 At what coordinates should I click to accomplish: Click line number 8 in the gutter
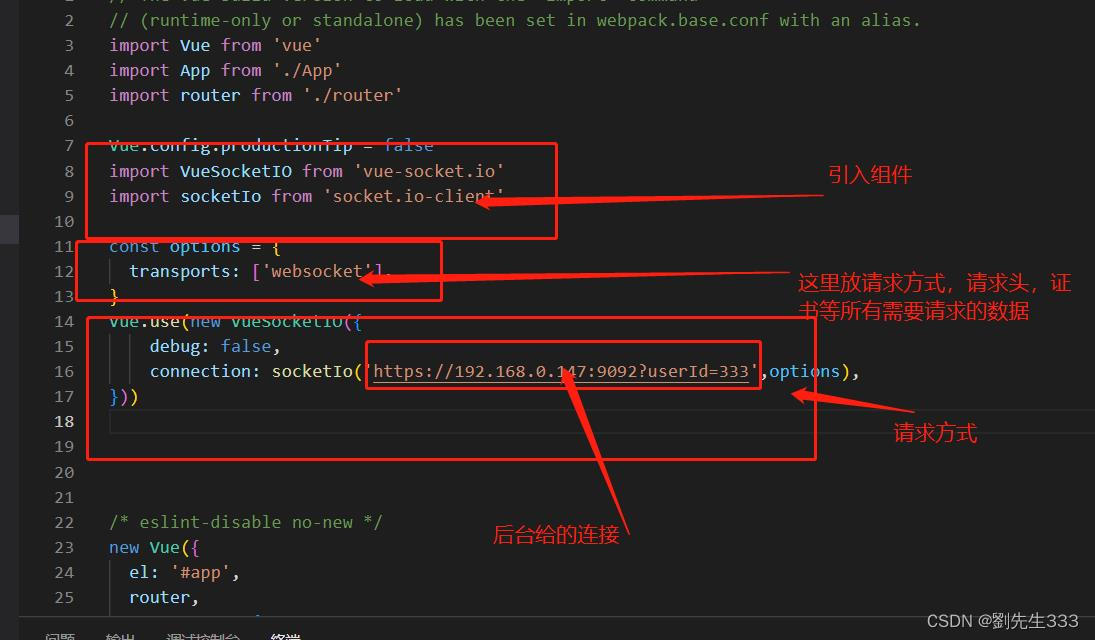(x=68, y=170)
